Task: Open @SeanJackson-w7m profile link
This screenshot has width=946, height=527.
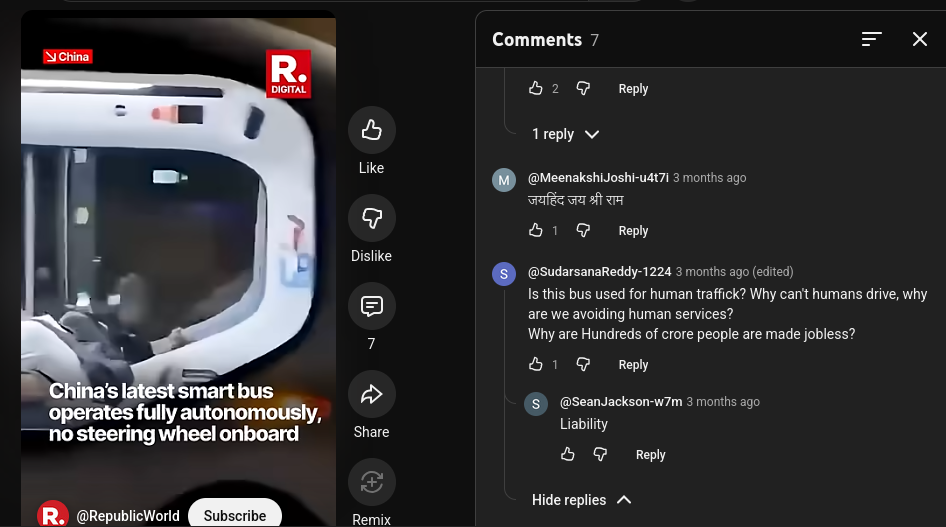Action: click(621, 402)
